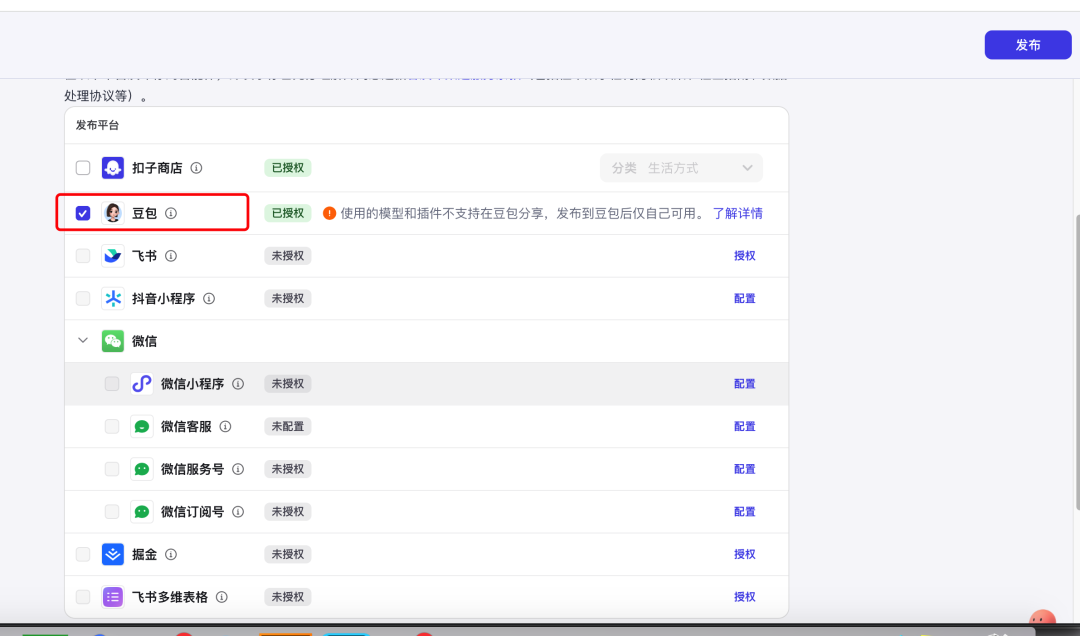
Task: Open info tooltip next to 微信客服
Action: click(225, 427)
